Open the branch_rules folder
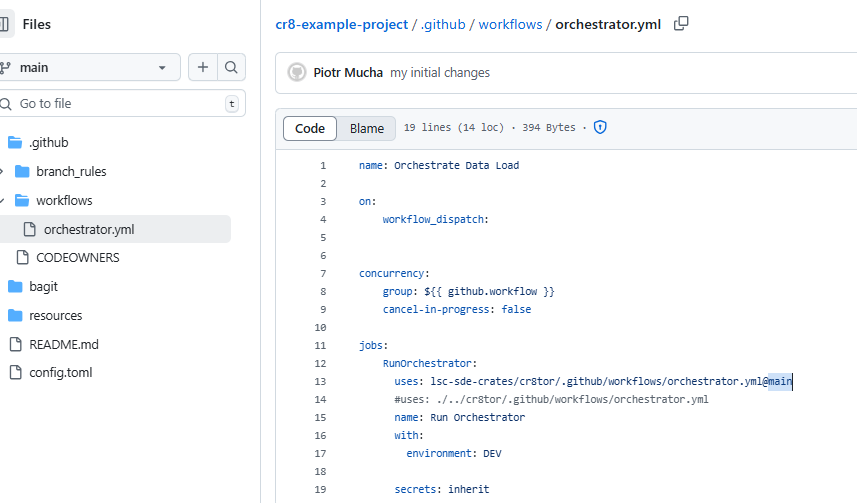Image resolution: width=857 pixels, height=503 pixels. coord(71,172)
